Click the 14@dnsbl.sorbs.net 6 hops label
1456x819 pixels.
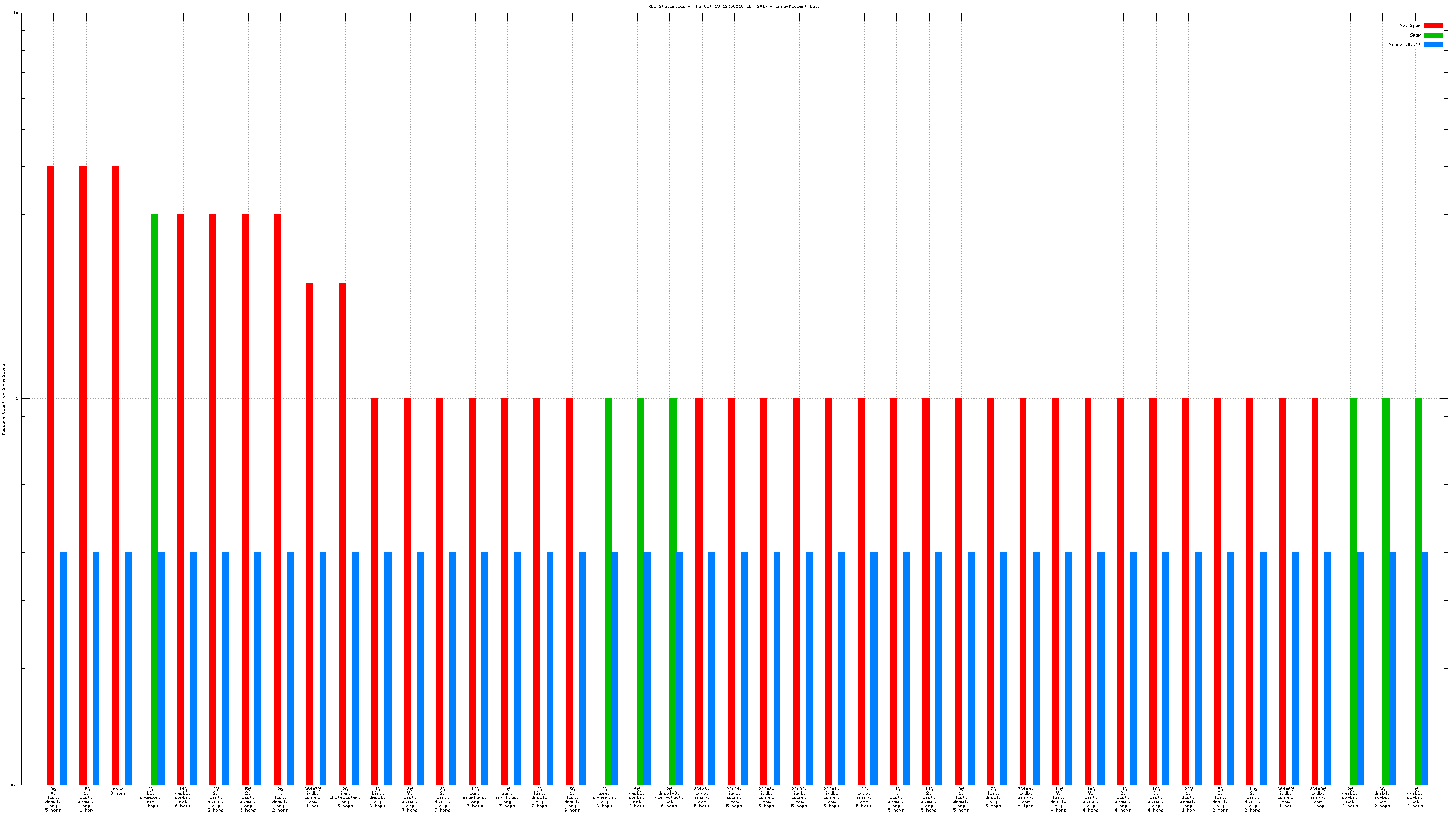coord(183,797)
